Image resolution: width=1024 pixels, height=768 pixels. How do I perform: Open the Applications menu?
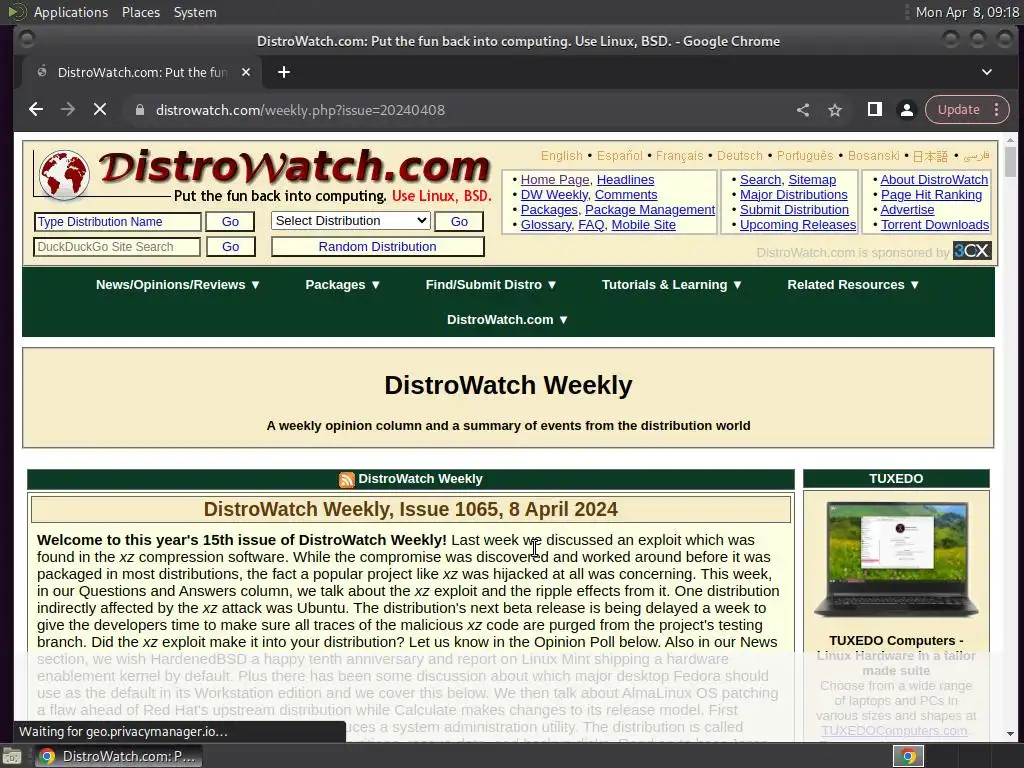(x=71, y=12)
